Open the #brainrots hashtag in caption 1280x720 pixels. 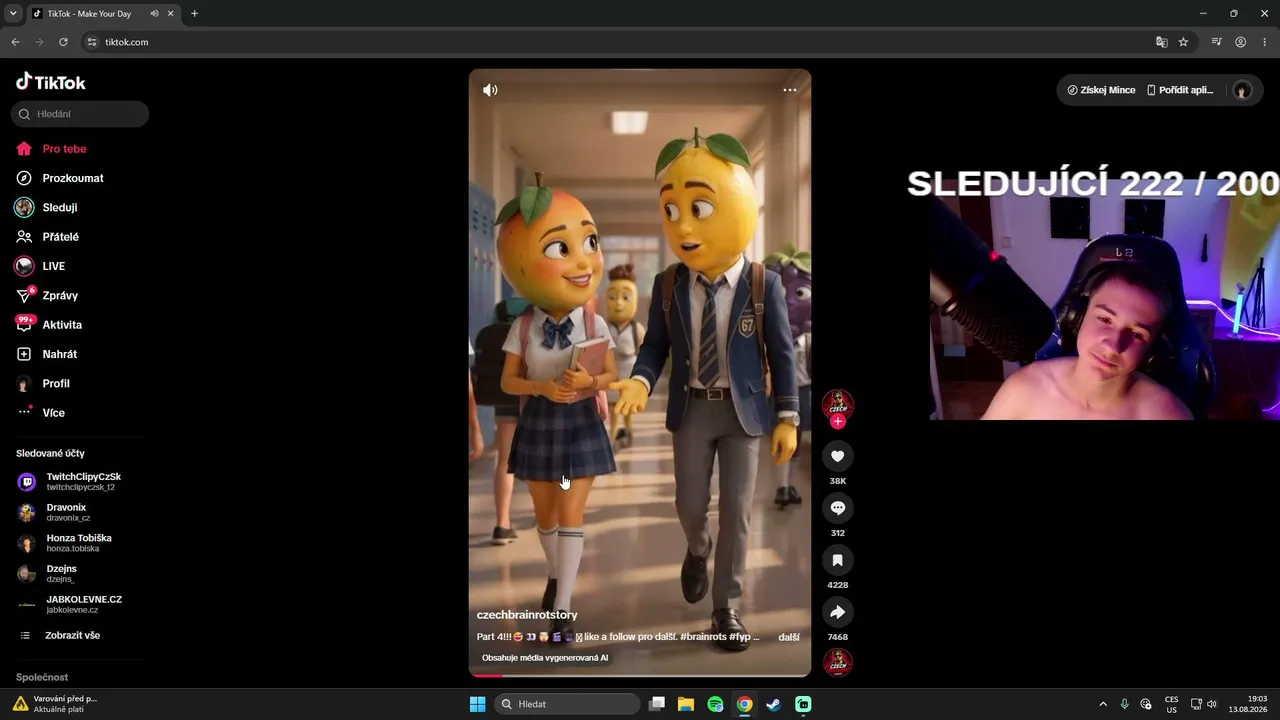click(703, 637)
